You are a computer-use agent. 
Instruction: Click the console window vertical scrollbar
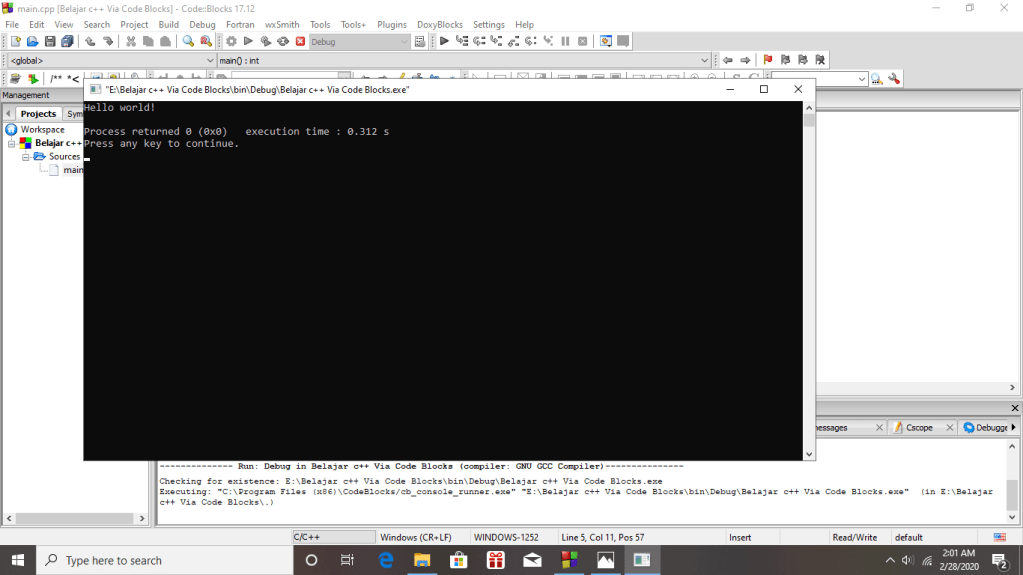click(x=809, y=280)
